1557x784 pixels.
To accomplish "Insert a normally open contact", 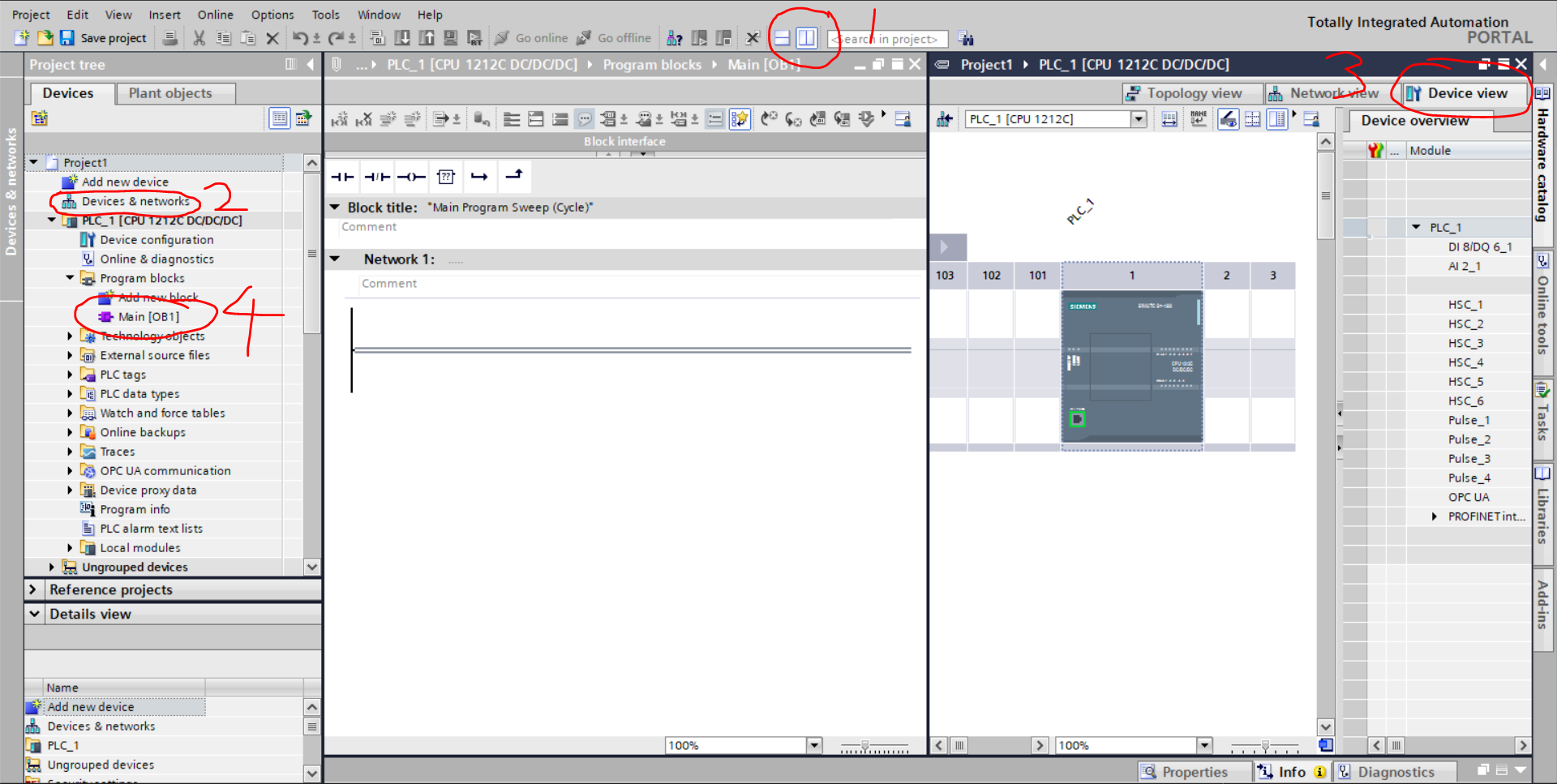I will pyautogui.click(x=342, y=177).
